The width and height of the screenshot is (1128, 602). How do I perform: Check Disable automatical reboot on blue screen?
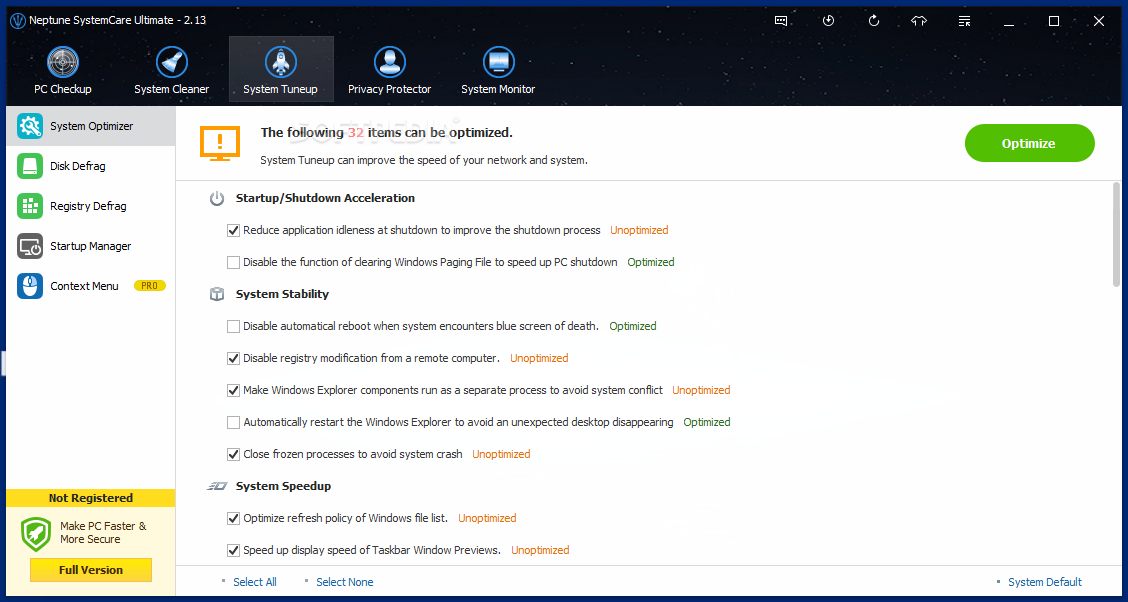(233, 326)
